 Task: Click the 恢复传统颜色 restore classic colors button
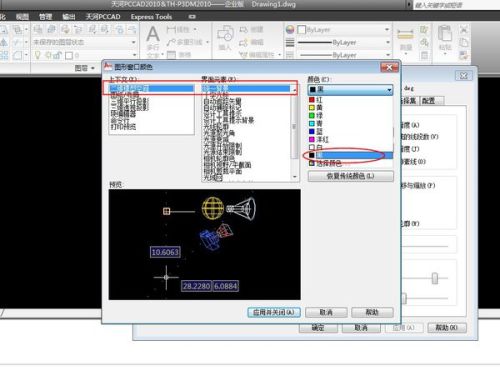351,176
